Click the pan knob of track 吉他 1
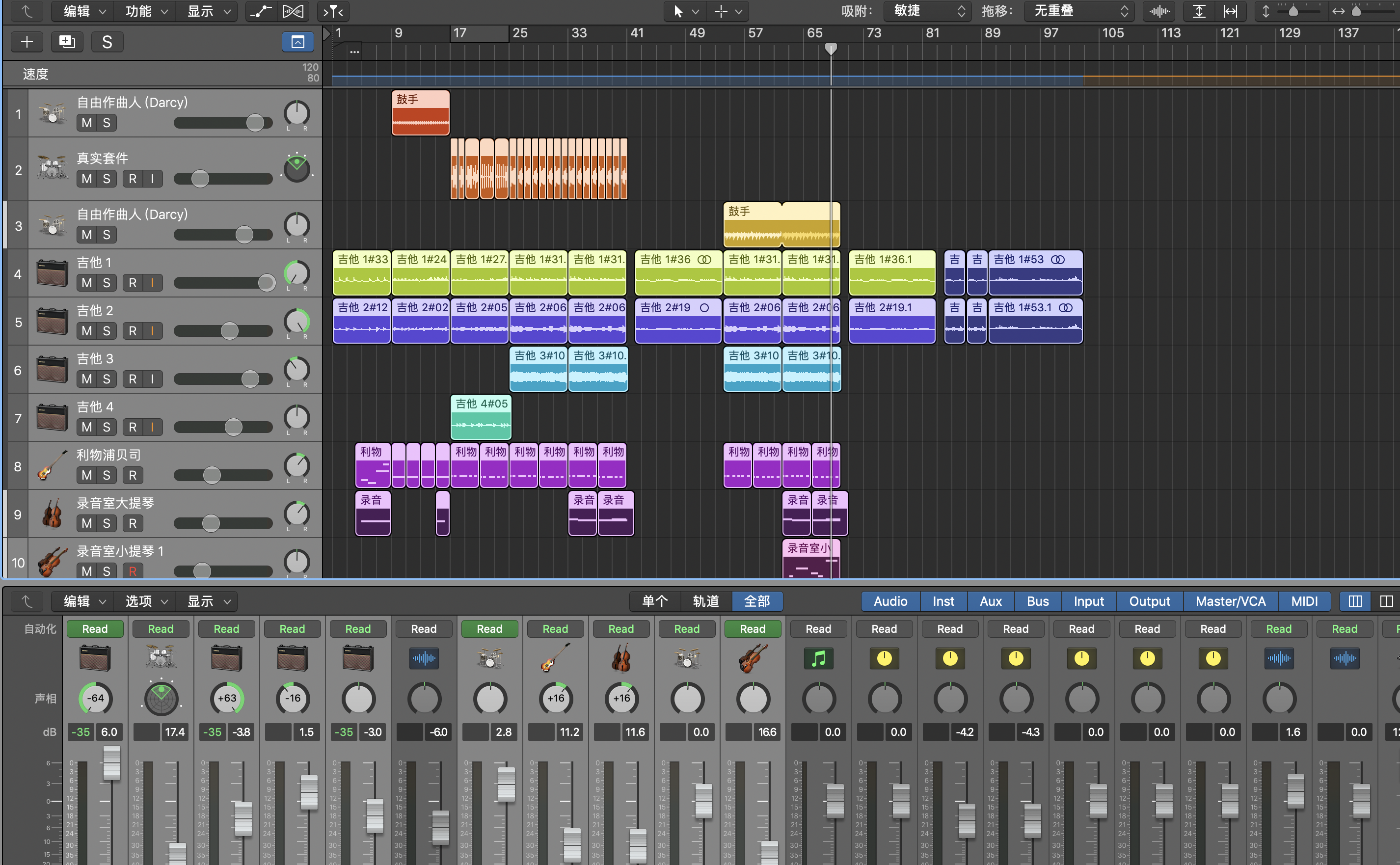This screenshot has height=865, width=1400. pos(297,273)
